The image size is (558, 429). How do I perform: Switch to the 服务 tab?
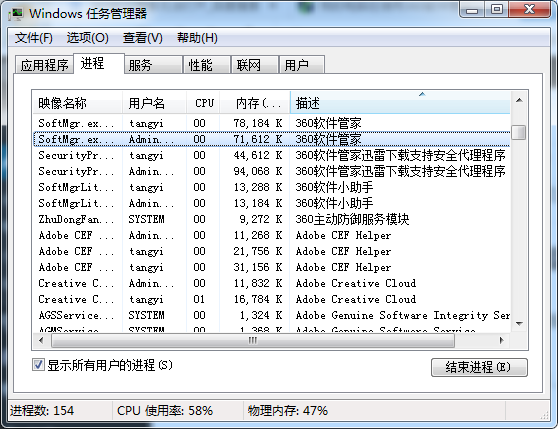coord(153,65)
